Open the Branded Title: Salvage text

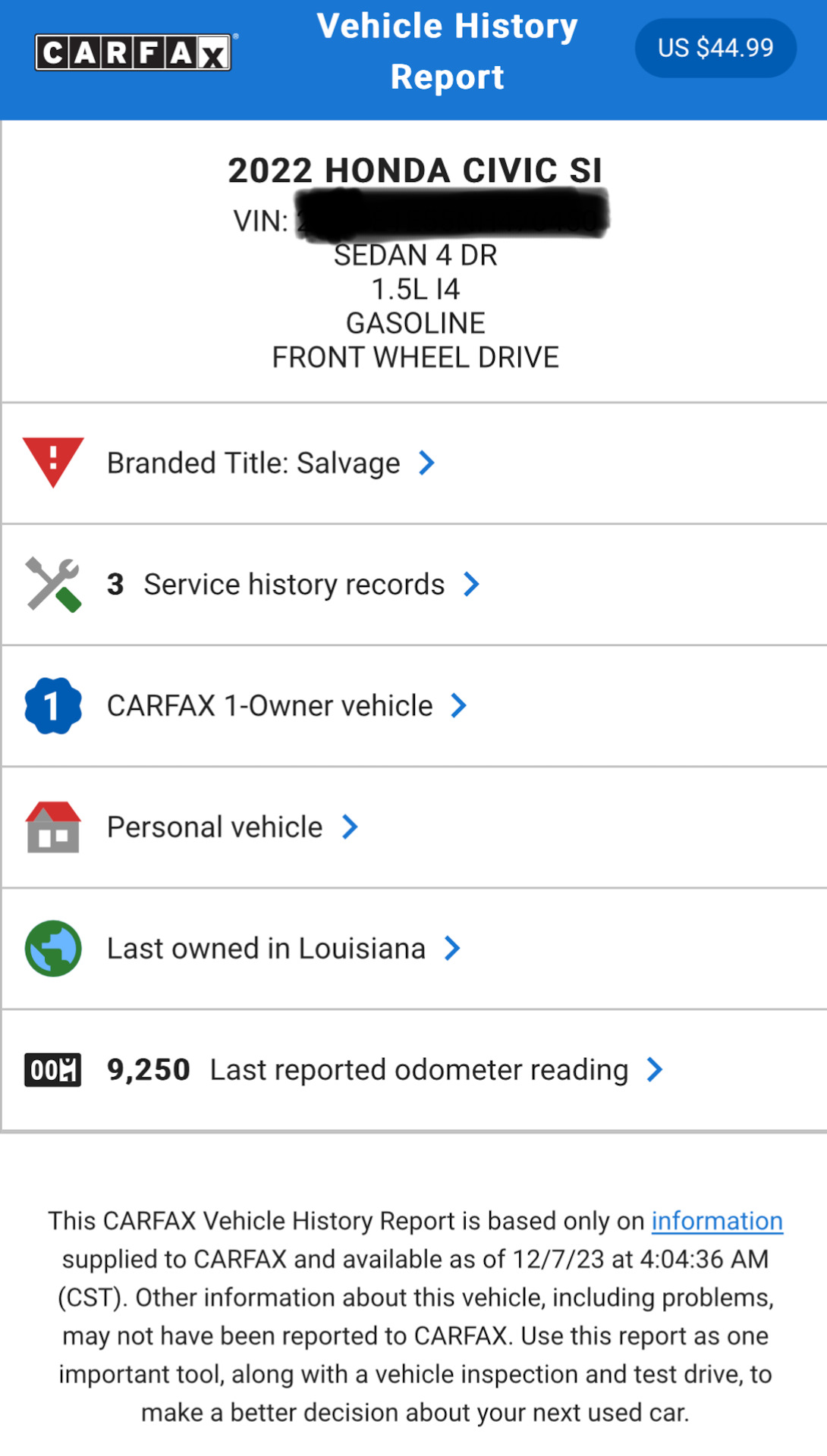click(x=253, y=463)
